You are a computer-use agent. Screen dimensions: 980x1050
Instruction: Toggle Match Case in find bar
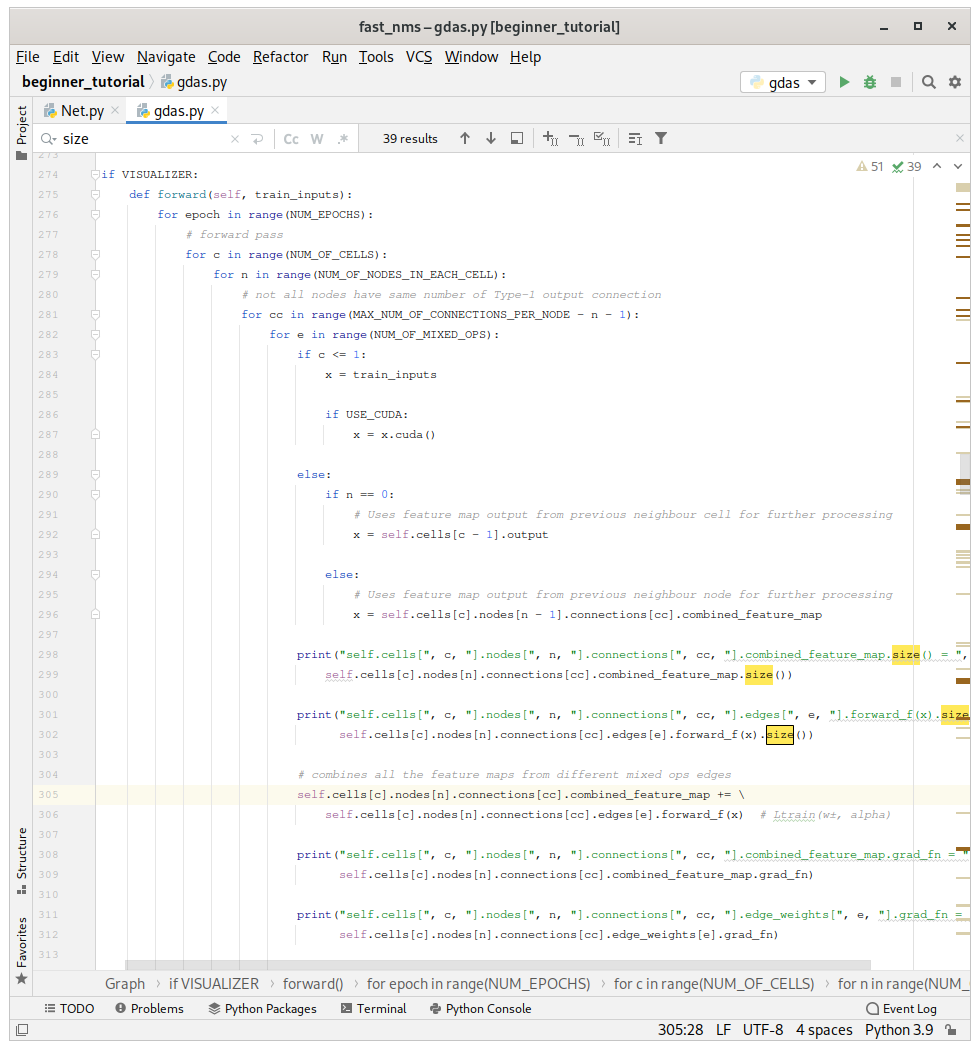pyautogui.click(x=291, y=139)
